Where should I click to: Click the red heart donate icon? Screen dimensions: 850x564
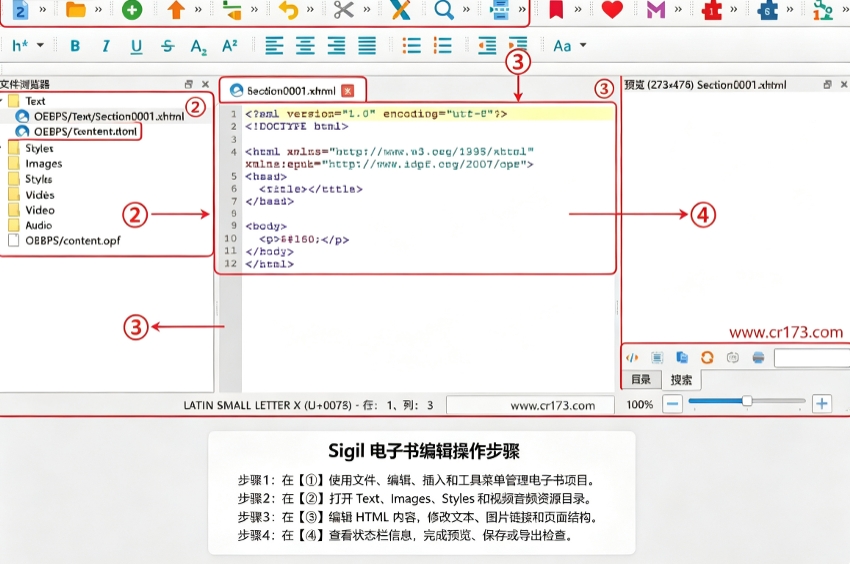[x=612, y=9]
